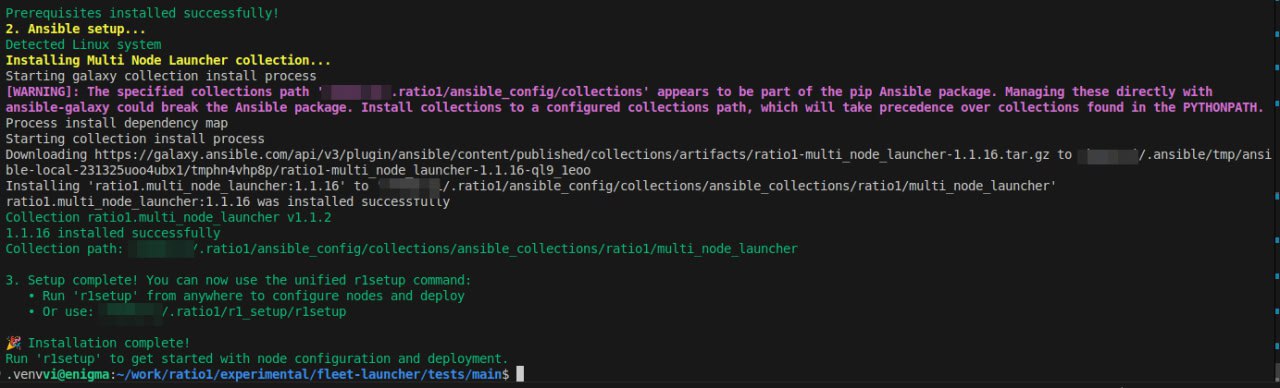Click the '[WARNING]:' label in purple text
1280x388 pixels.
coord(42,91)
